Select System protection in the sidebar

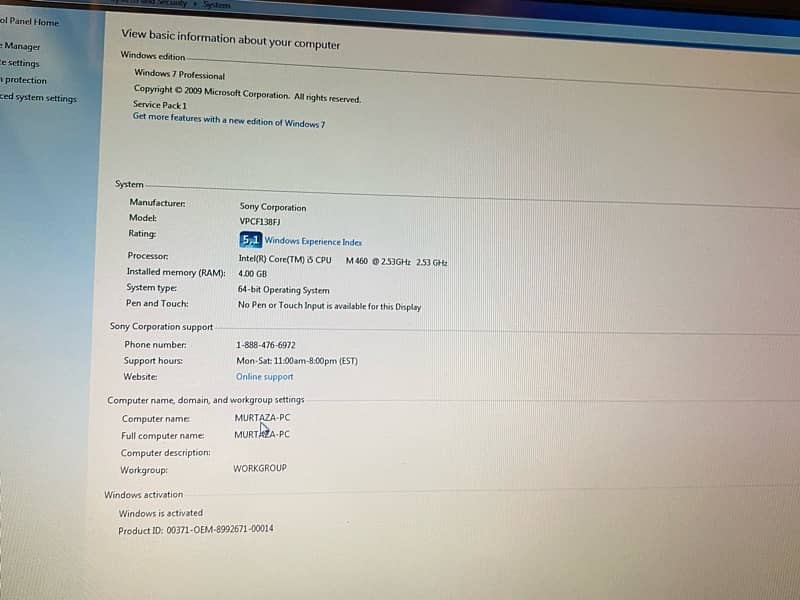tap(23, 80)
